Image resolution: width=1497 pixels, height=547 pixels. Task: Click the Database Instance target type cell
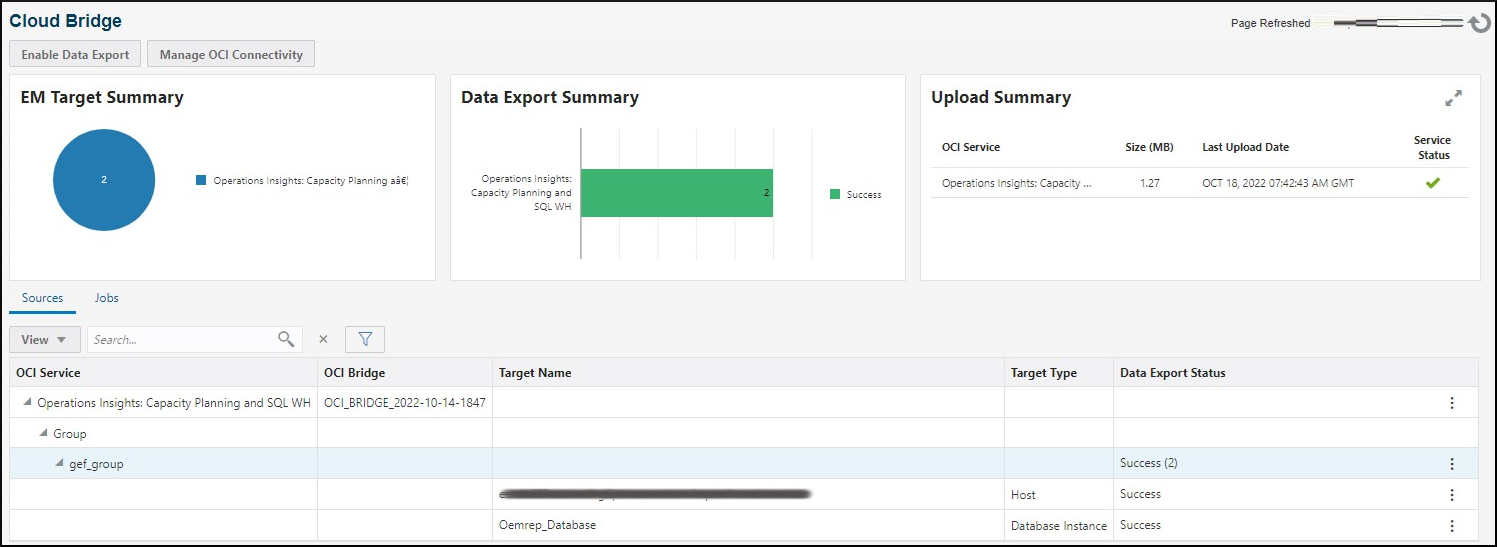click(1059, 525)
